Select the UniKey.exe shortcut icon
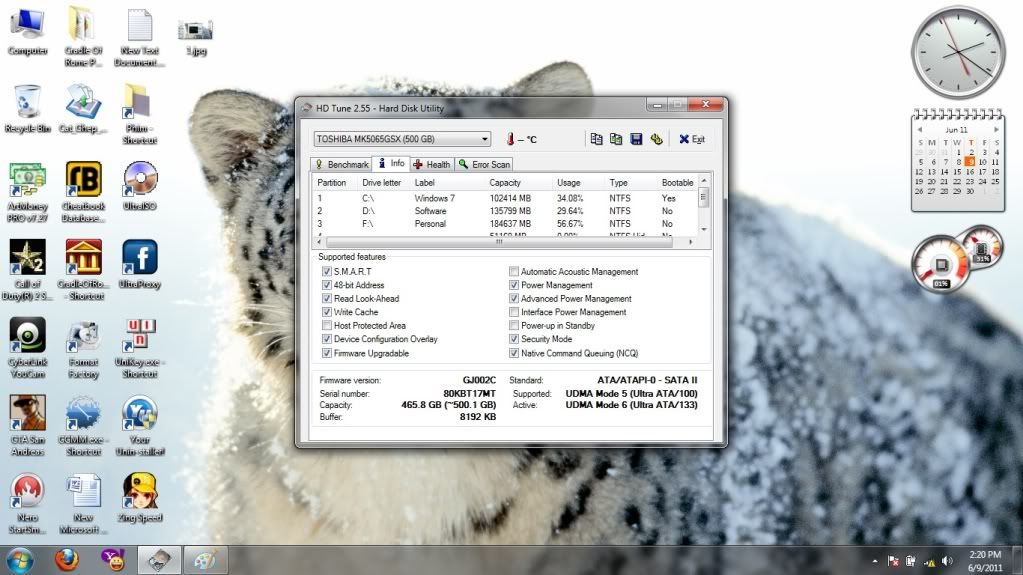The width and height of the screenshot is (1023, 575). coord(140,347)
